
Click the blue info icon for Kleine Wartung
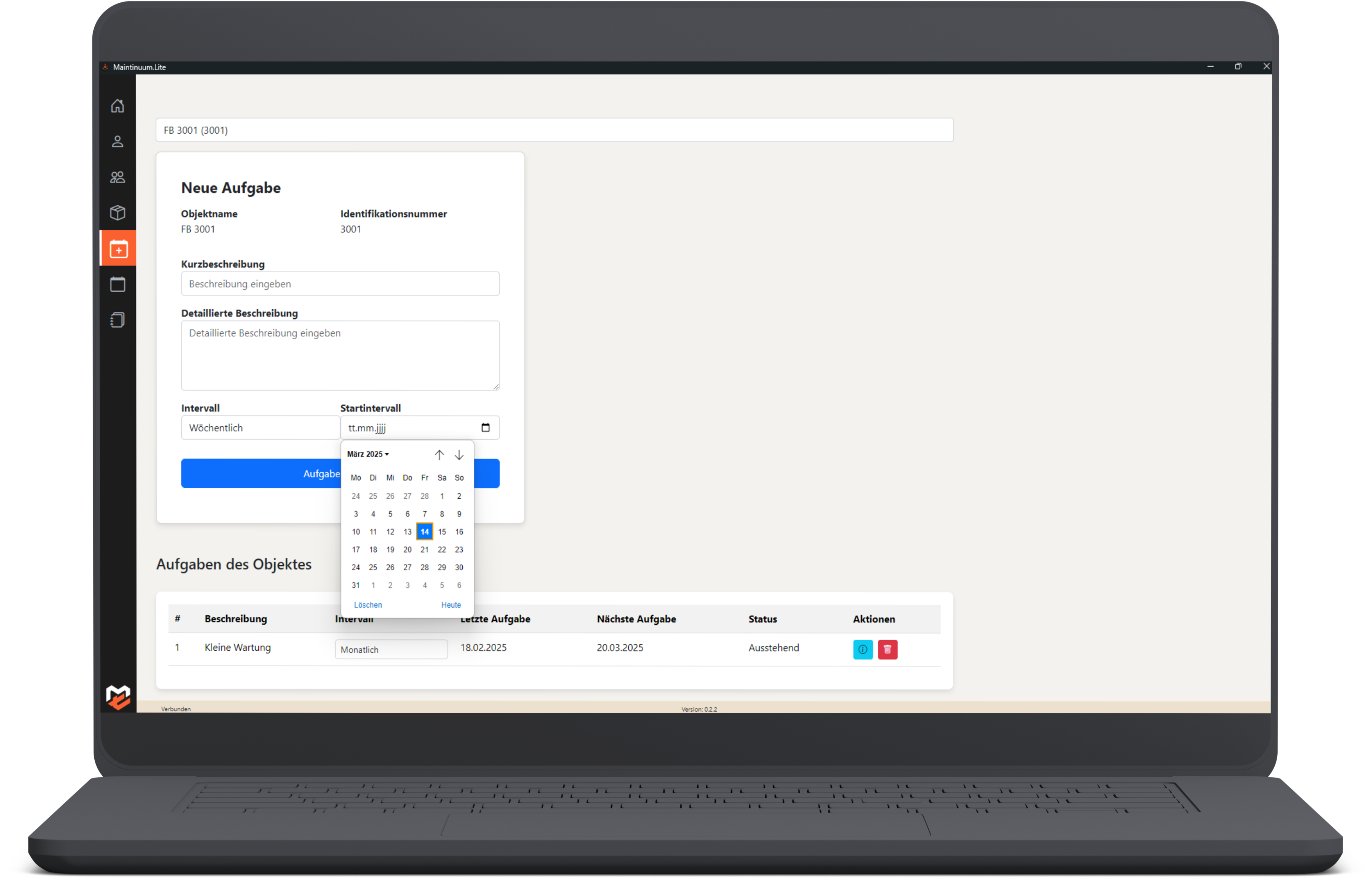(862, 649)
